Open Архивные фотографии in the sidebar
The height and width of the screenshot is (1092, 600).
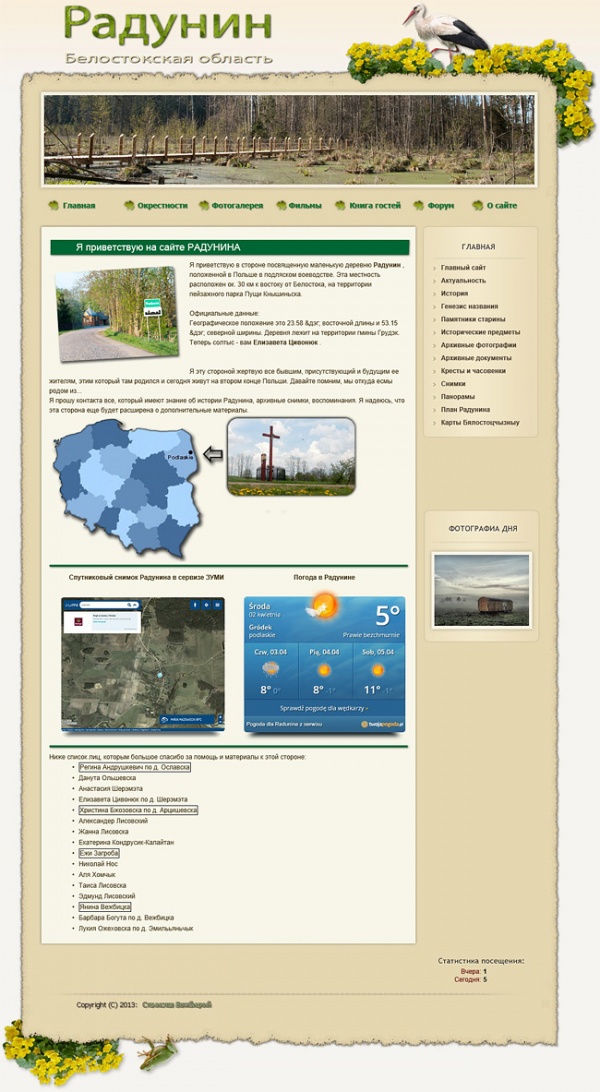pyautogui.click(x=478, y=345)
